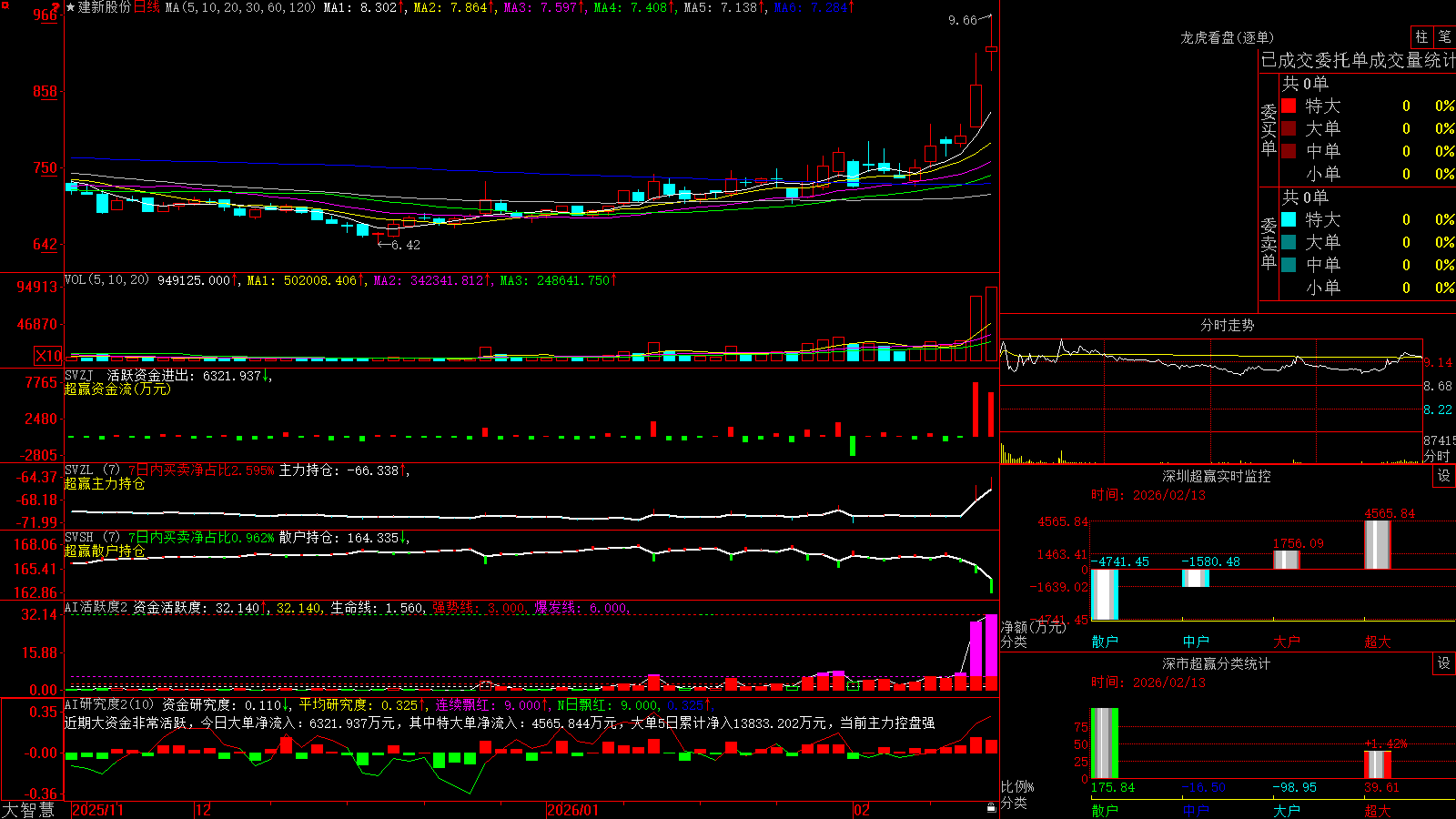Click the 大智慧 logo at bottom-left
Viewport: 1456px width, 819px height.
28,809
